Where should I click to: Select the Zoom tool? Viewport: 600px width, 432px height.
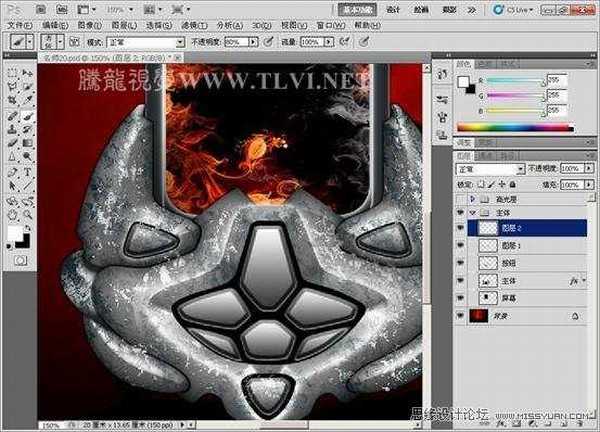[27, 215]
